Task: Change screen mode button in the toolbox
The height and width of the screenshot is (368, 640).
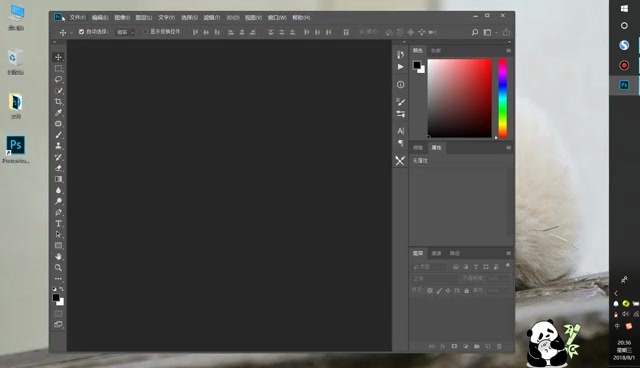Action: [x=58, y=325]
